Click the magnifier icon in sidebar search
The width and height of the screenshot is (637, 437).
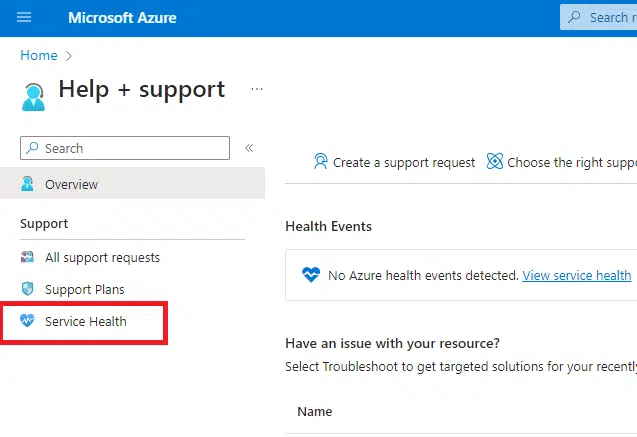point(32,148)
